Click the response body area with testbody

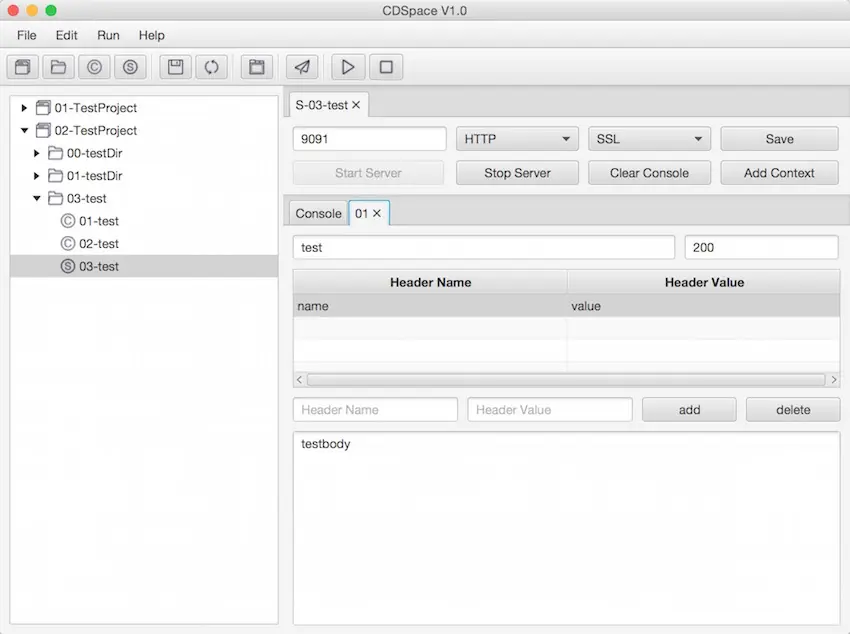coord(566,528)
